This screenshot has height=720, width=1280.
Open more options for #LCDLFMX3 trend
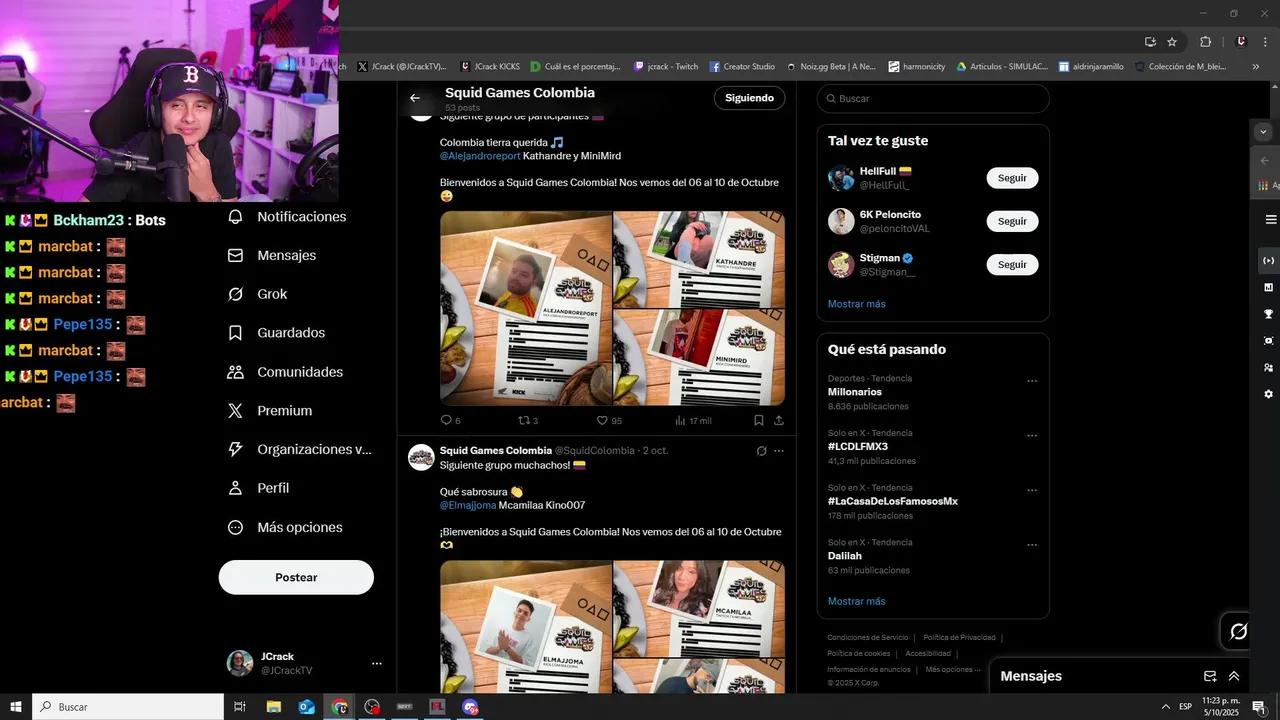point(1032,436)
